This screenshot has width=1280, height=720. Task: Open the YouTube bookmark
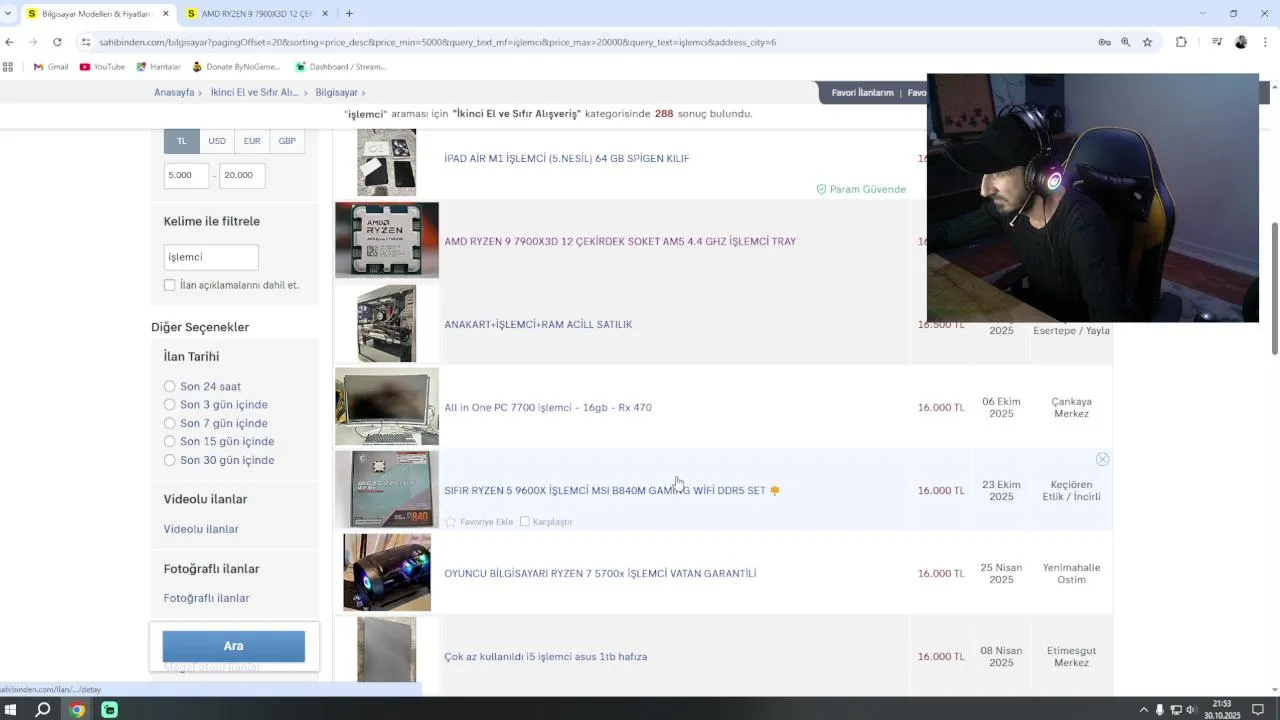coord(102,67)
